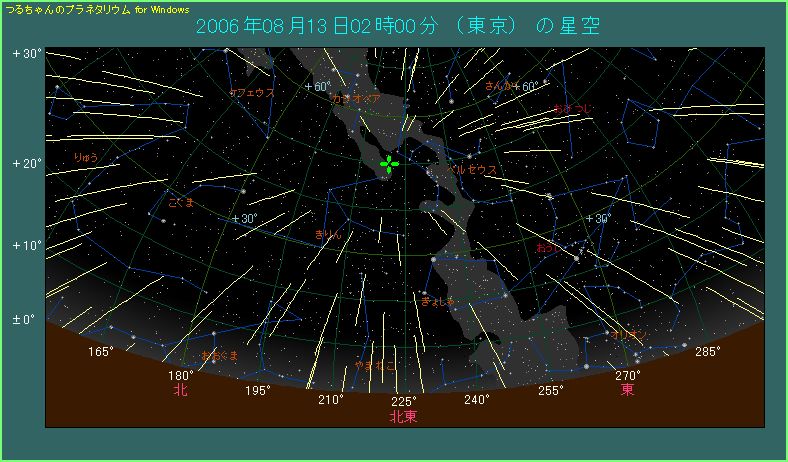This screenshot has height=462, width=788.
Task: Click the やまねこ constellation label
Action: click(x=374, y=366)
